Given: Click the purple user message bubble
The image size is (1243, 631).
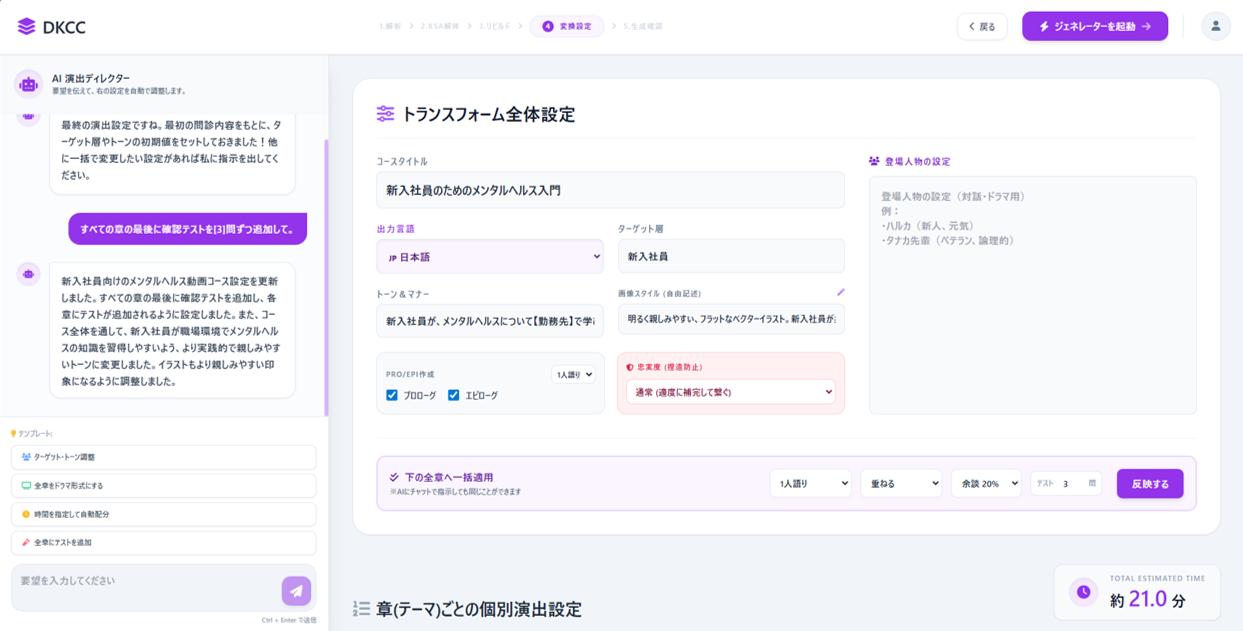Looking at the screenshot, I should point(187,229).
